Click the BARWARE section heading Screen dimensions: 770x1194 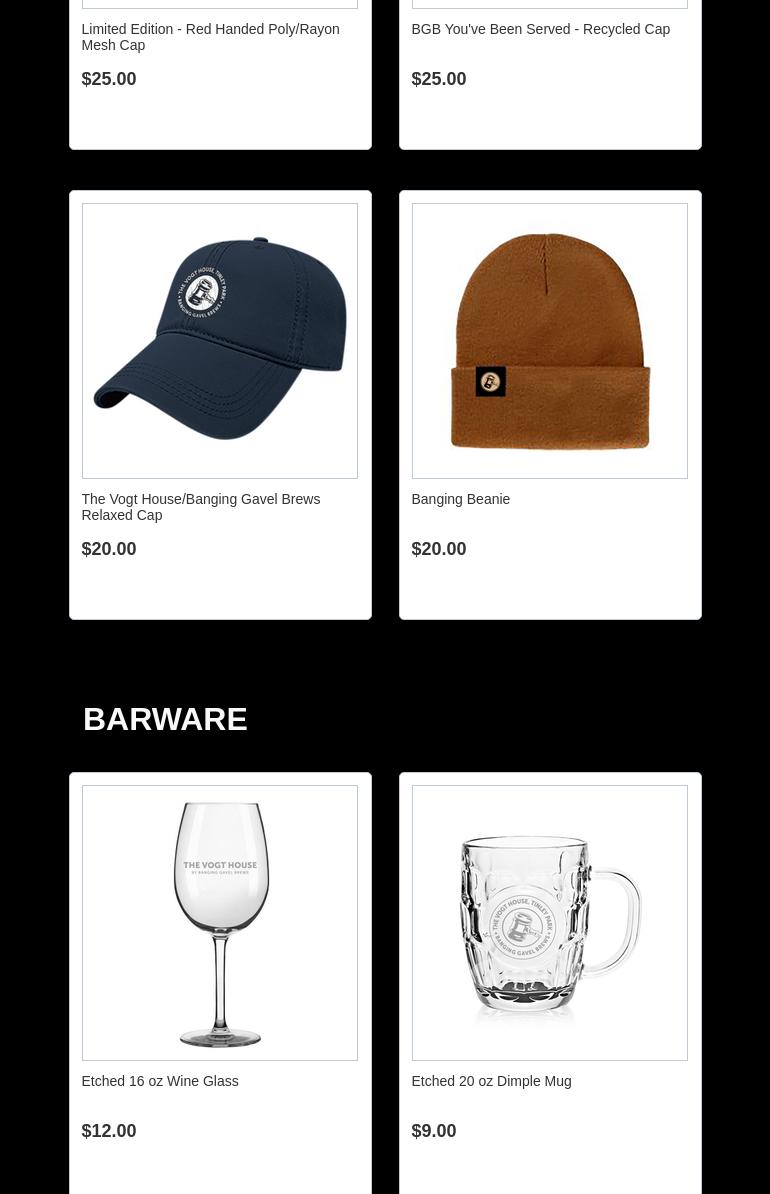(x=165, y=719)
